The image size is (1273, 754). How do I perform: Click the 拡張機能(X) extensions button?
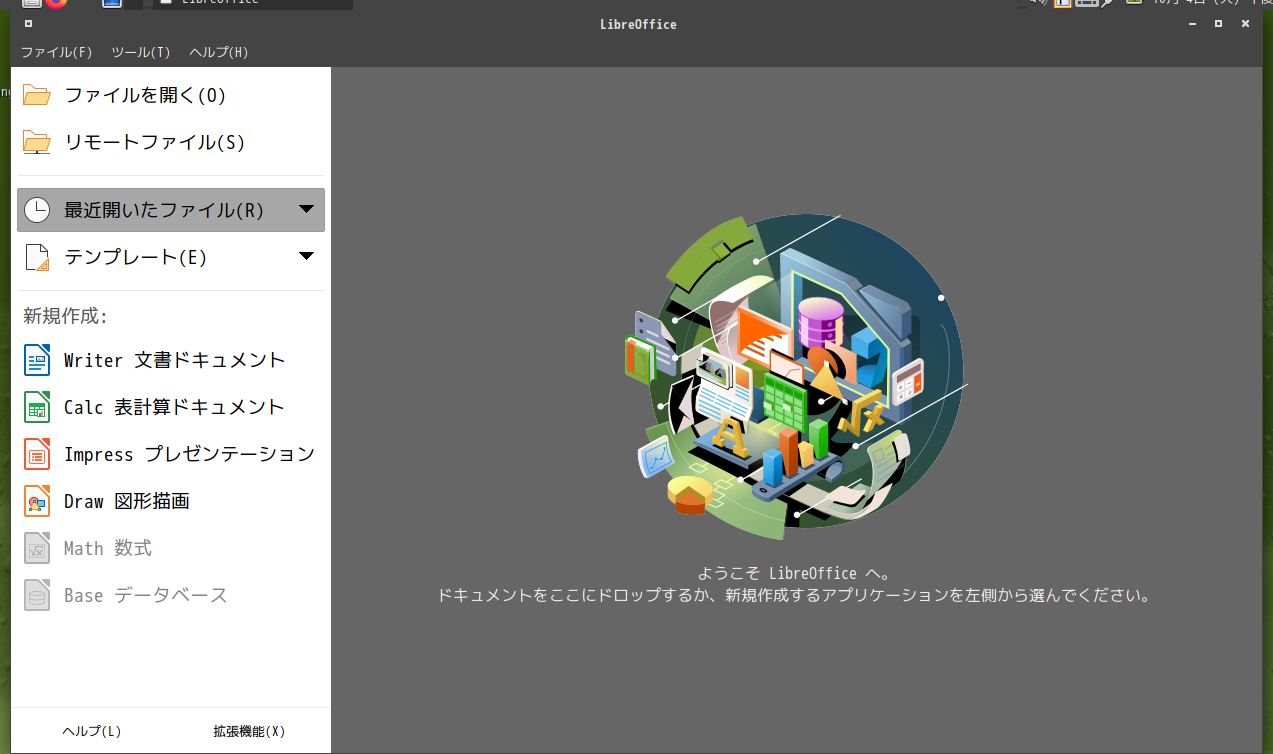249,731
